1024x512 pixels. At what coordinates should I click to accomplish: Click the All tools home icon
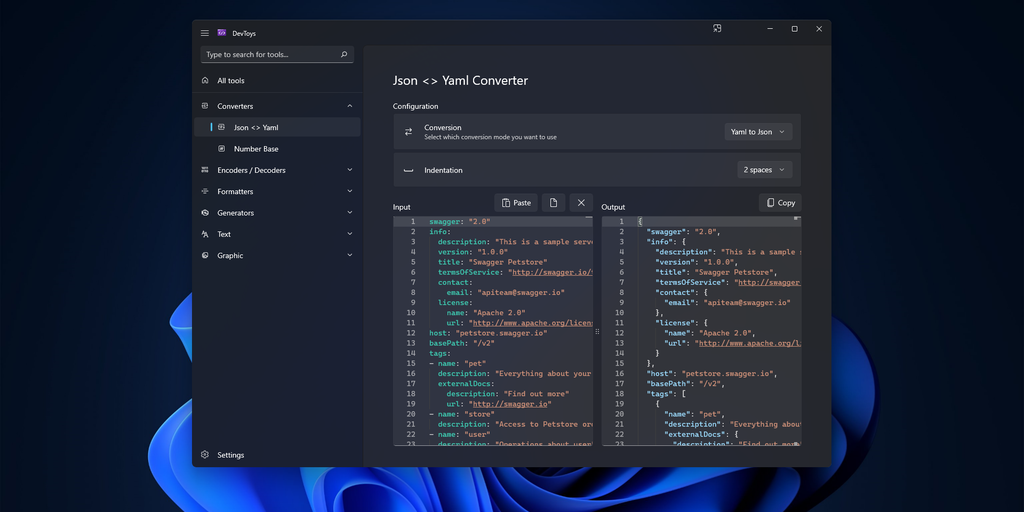point(205,81)
